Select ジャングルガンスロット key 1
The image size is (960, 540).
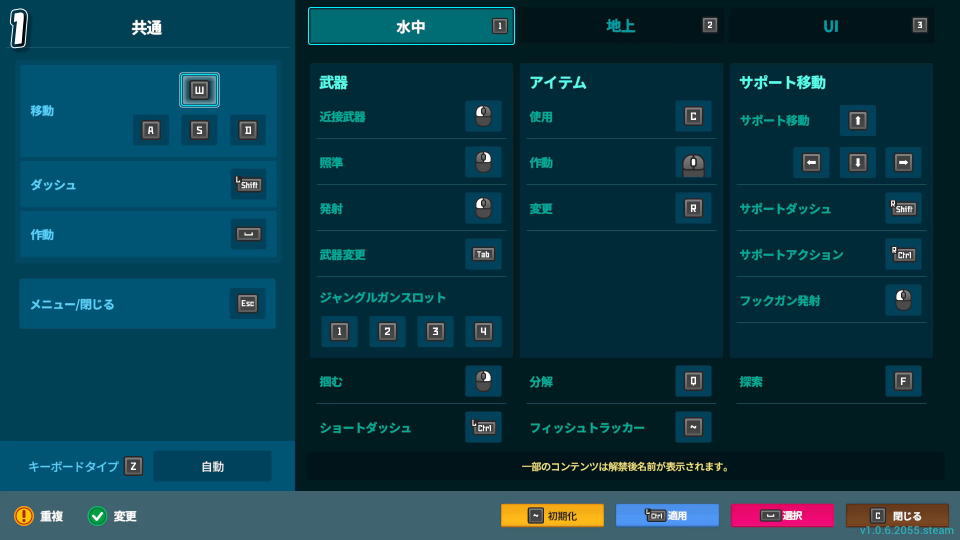point(339,331)
